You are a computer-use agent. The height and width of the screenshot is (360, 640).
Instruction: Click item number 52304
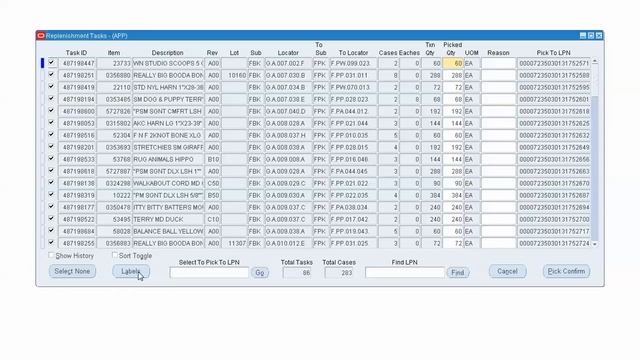click(x=114, y=136)
